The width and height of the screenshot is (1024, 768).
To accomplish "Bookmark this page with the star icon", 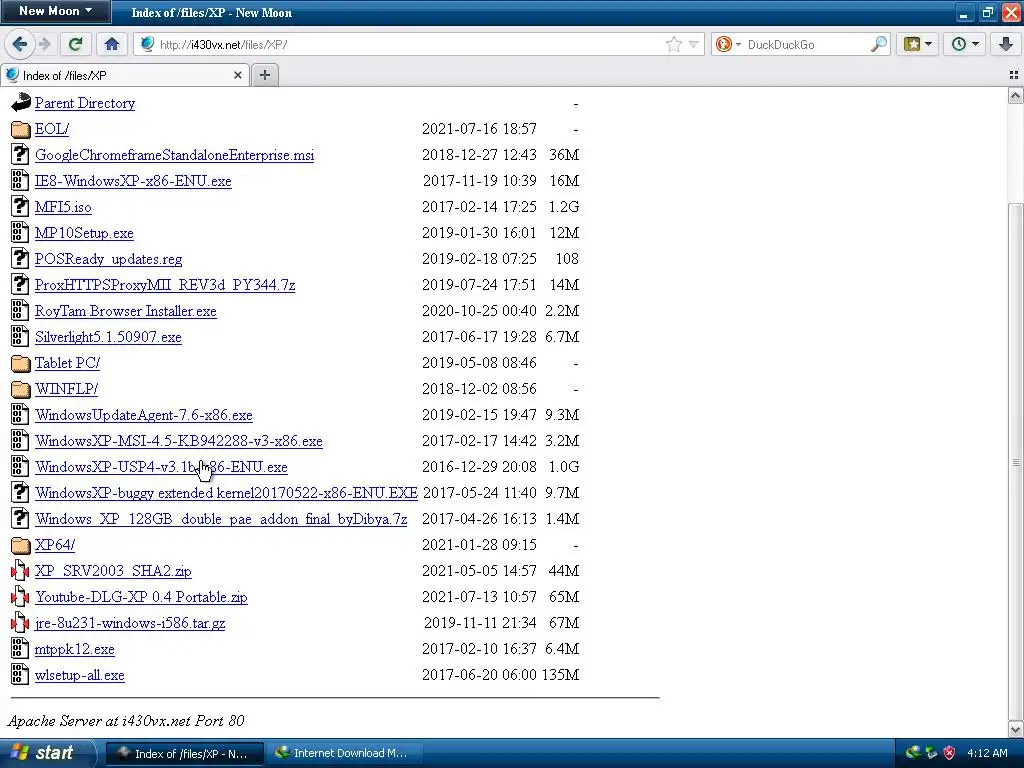I will [x=673, y=44].
